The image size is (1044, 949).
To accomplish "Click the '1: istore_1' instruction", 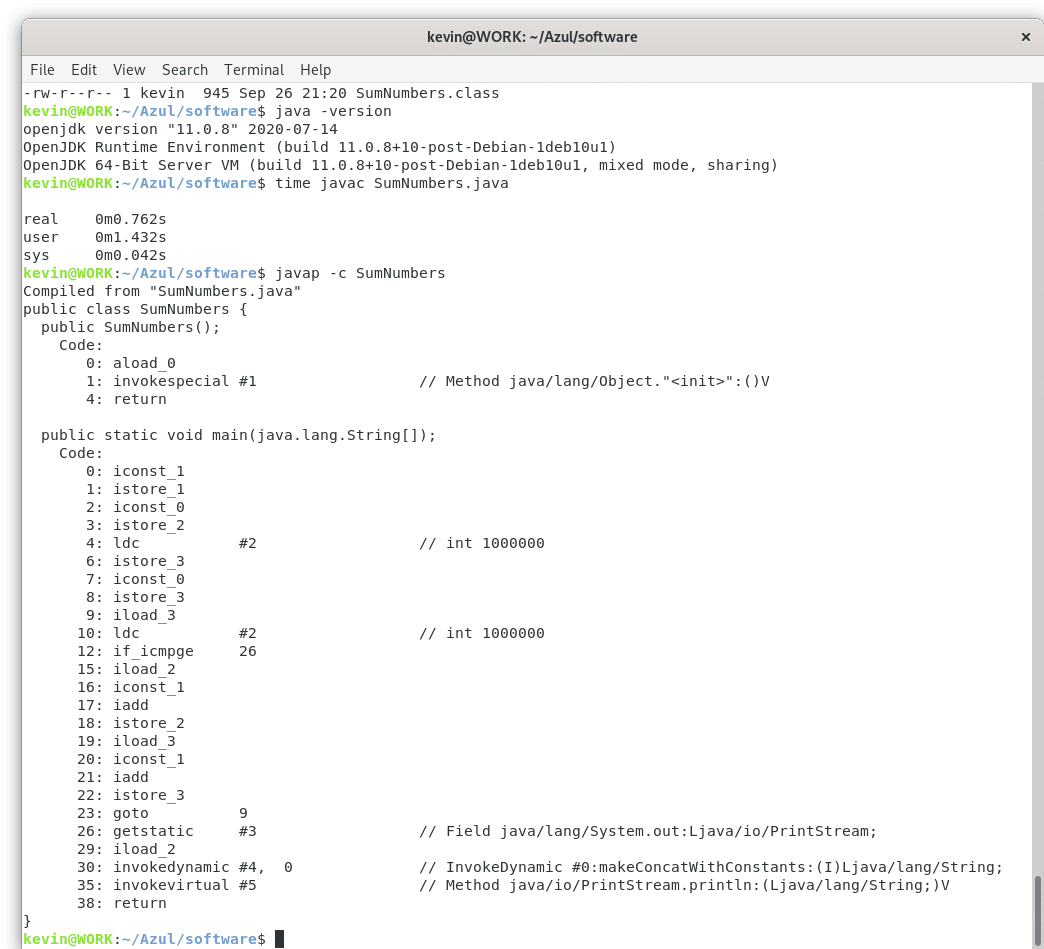I will coord(135,489).
